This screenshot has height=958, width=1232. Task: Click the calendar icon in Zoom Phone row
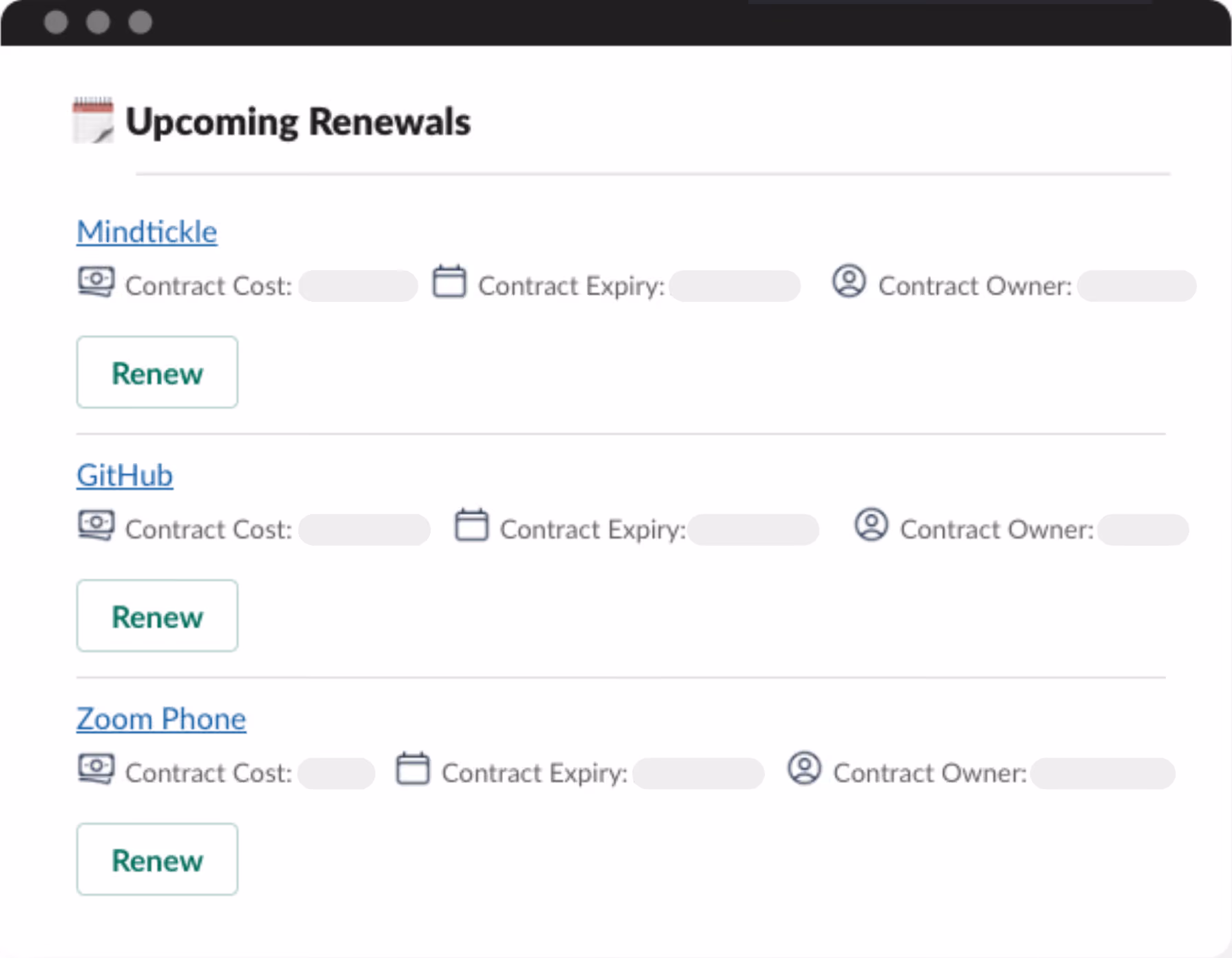point(413,768)
